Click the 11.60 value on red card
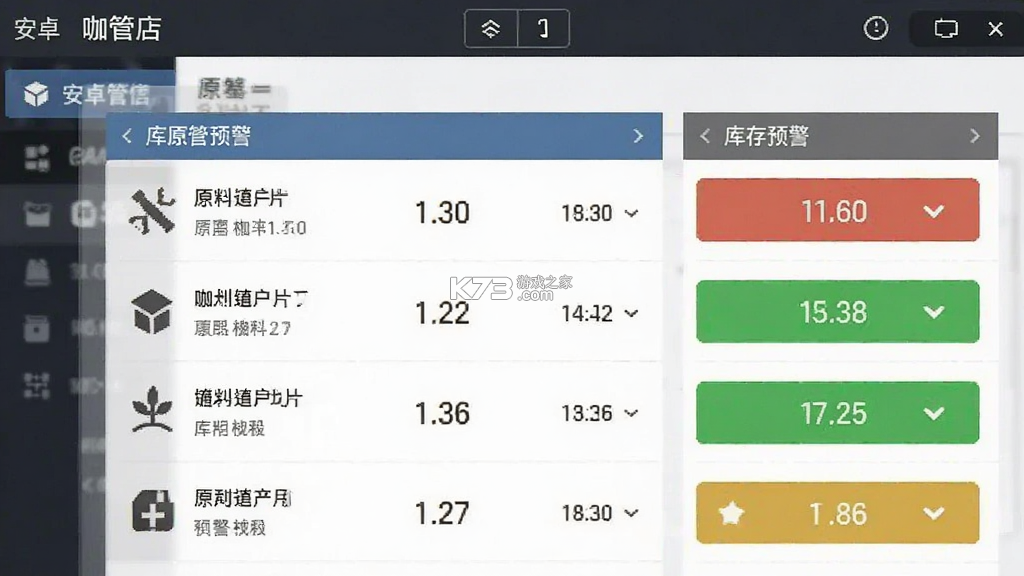Image resolution: width=1024 pixels, height=576 pixels. point(834,212)
